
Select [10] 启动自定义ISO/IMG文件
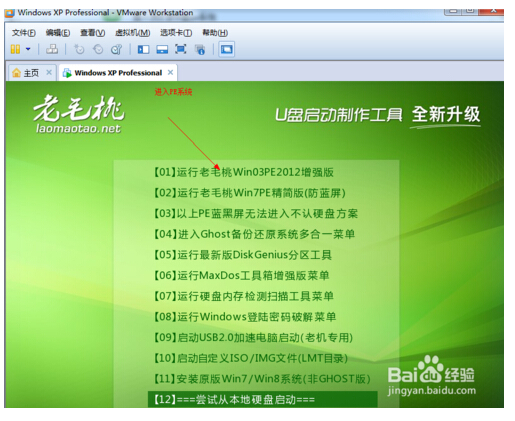tap(250, 358)
